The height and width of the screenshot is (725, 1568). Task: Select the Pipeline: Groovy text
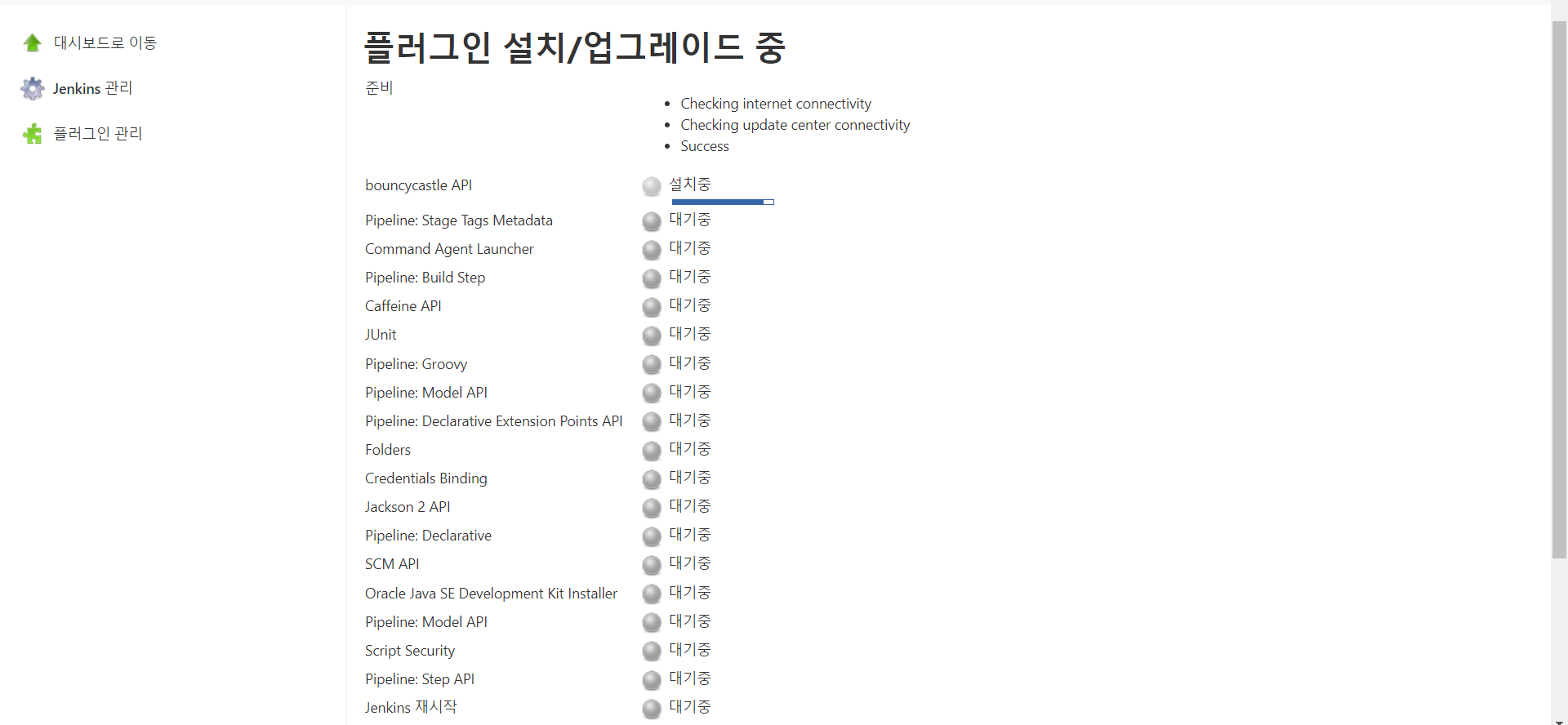pos(416,364)
